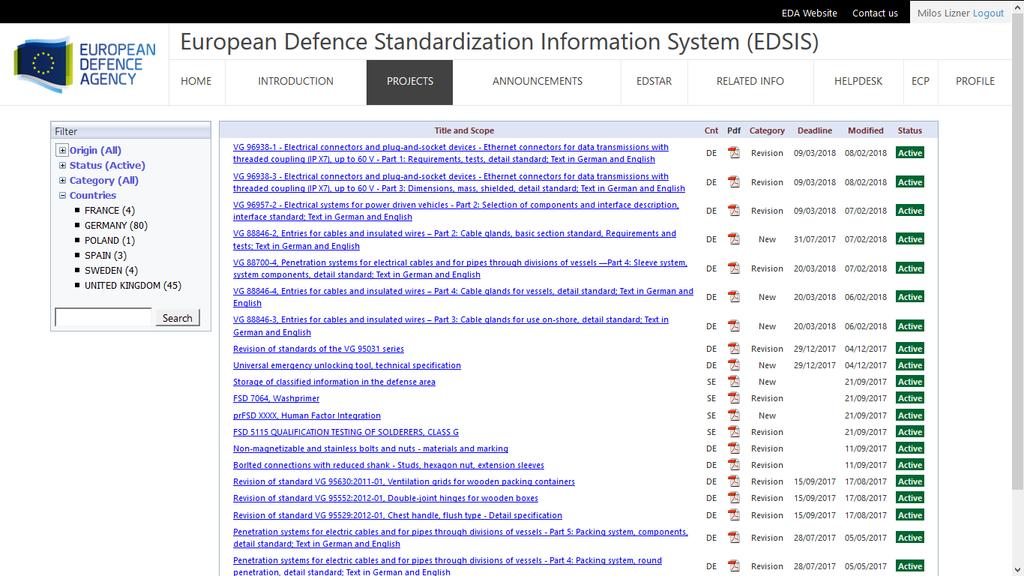Open PDF for VG 95630 ventilation grids
The width and height of the screenshot is (1024, 576).
click(734, 481)
